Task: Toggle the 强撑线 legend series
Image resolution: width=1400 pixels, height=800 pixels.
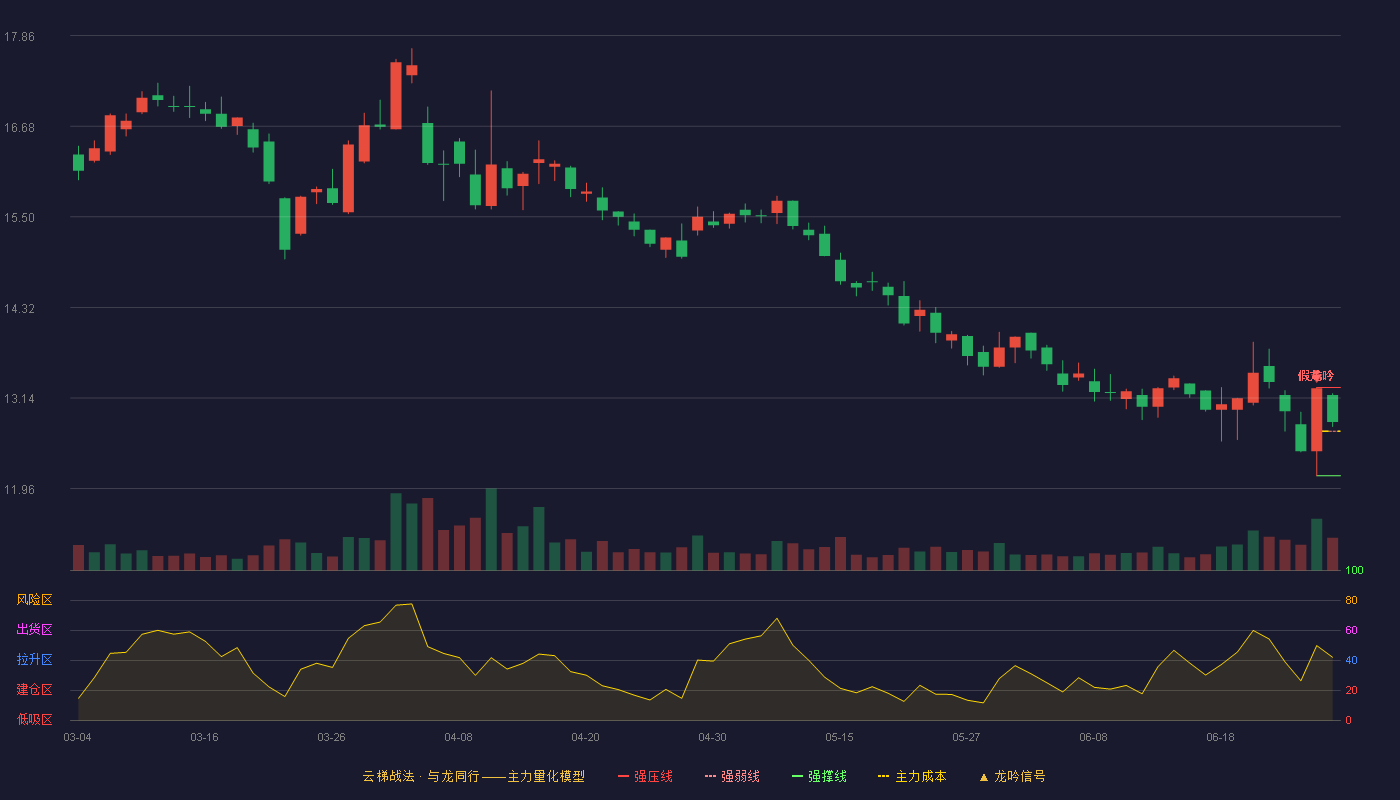Action: coord(819,776)
